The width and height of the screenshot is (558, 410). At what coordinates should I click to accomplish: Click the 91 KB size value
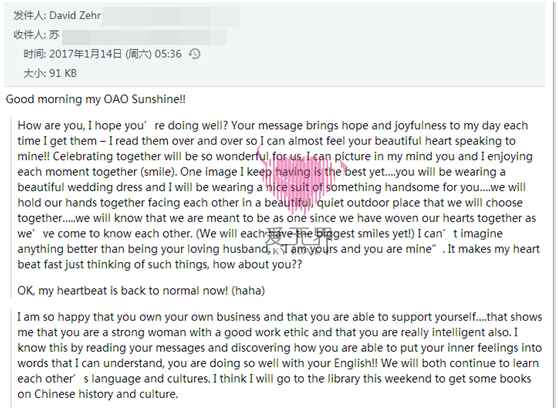click(x=63, y=73)
